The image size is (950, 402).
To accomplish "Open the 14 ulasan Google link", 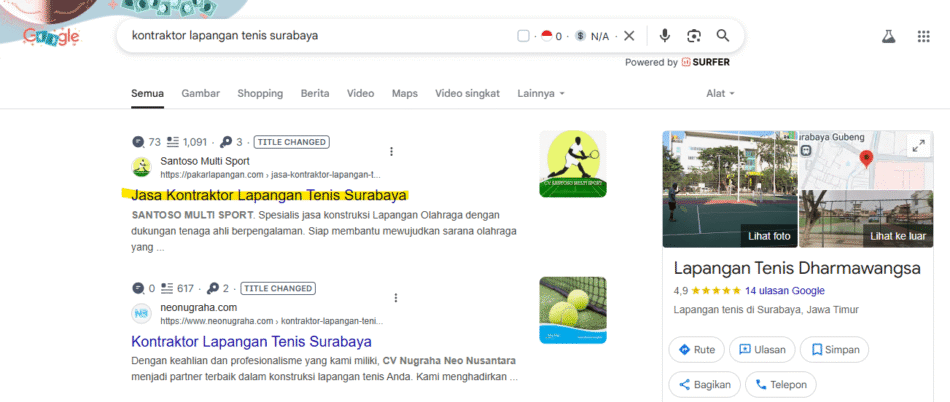I will 784,290.
